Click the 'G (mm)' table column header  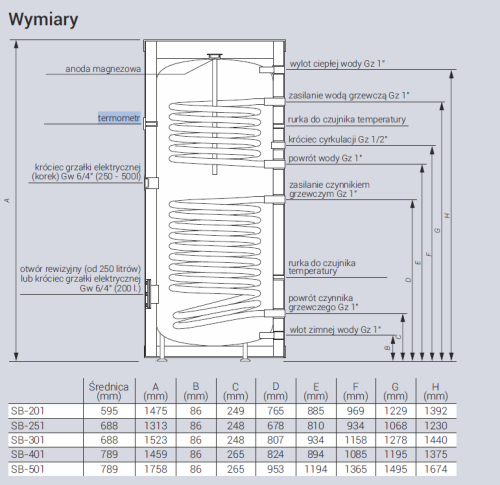(x=396, y=391)
